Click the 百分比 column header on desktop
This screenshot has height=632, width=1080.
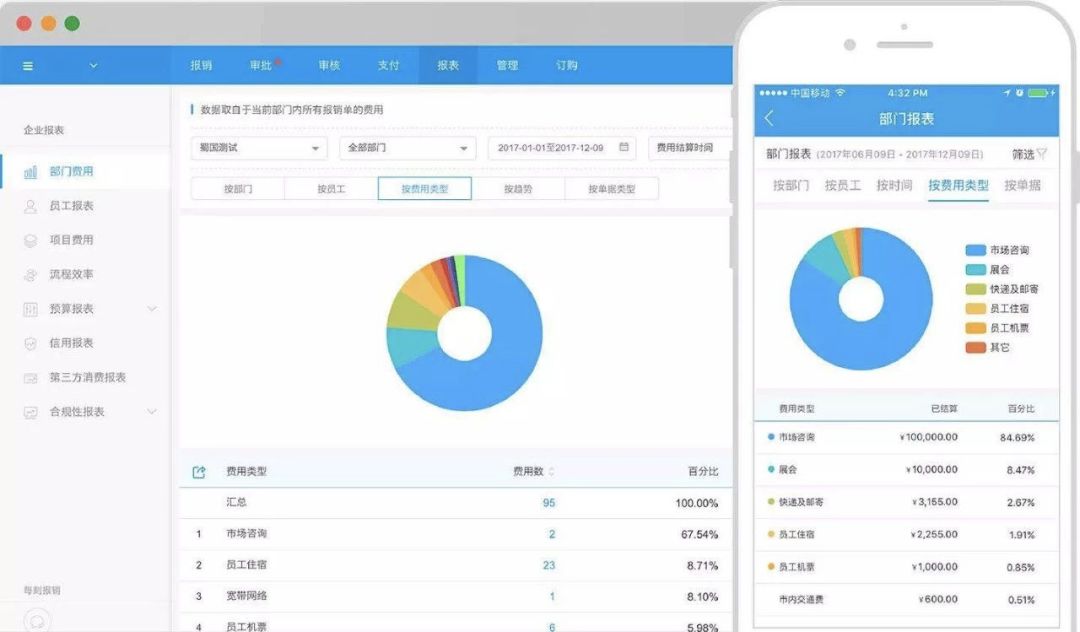click(x=703, y=472)
